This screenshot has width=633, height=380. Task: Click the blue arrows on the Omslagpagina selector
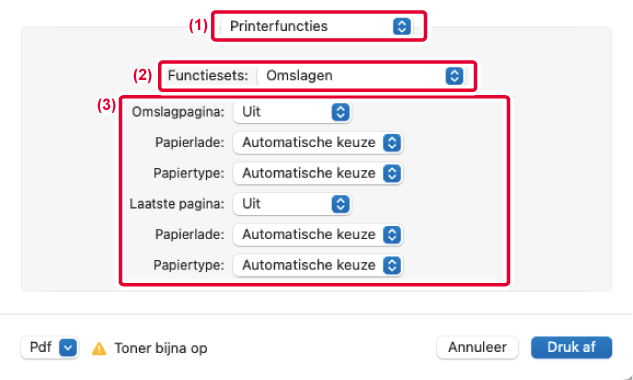340,112
